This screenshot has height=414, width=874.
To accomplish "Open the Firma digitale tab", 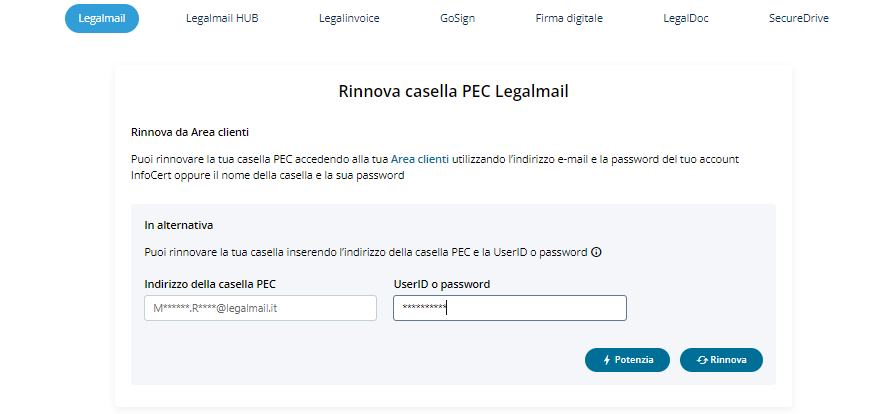I will click(569, 18).
